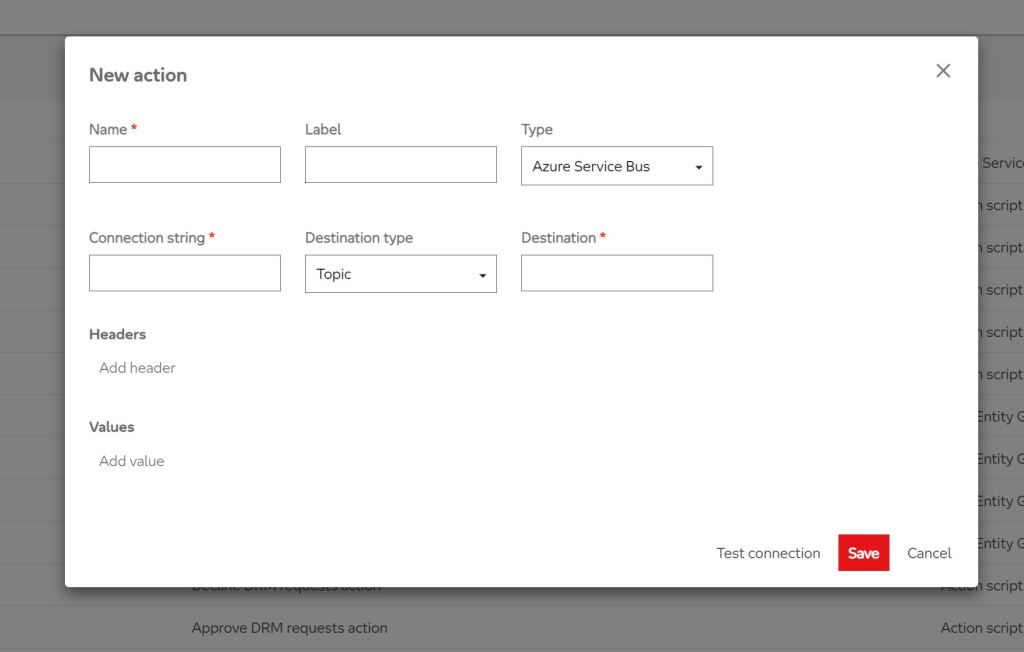Click the New action dialog title
Viewport: 1024px width, 652px height.
coord(138,75)
